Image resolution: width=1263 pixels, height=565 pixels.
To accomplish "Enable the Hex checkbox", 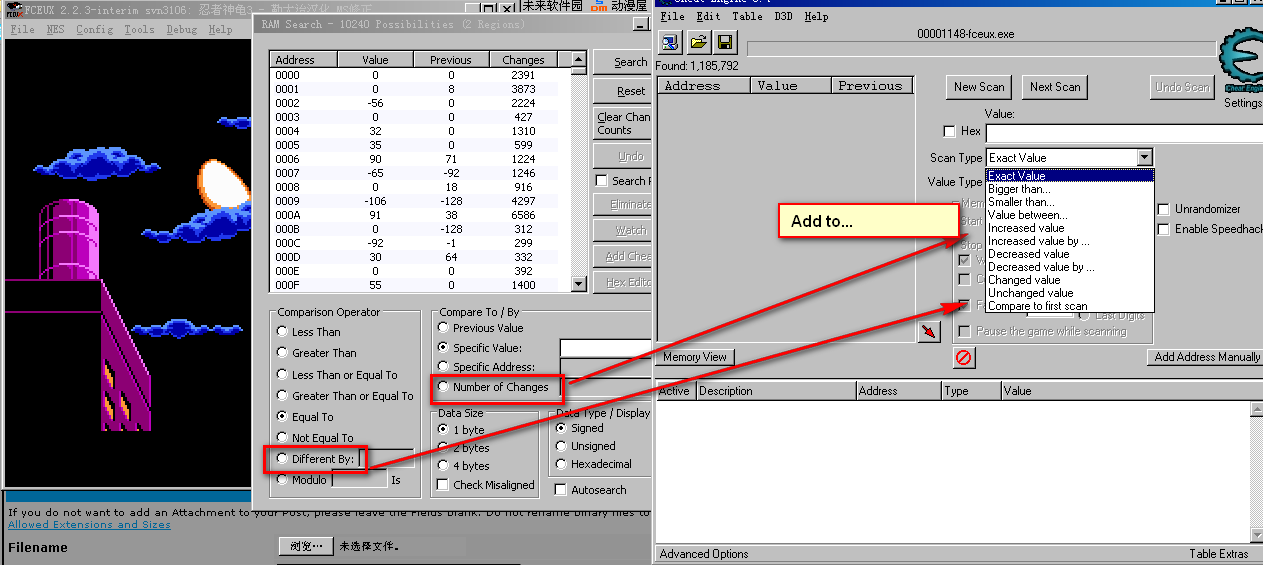I will 949,132.
